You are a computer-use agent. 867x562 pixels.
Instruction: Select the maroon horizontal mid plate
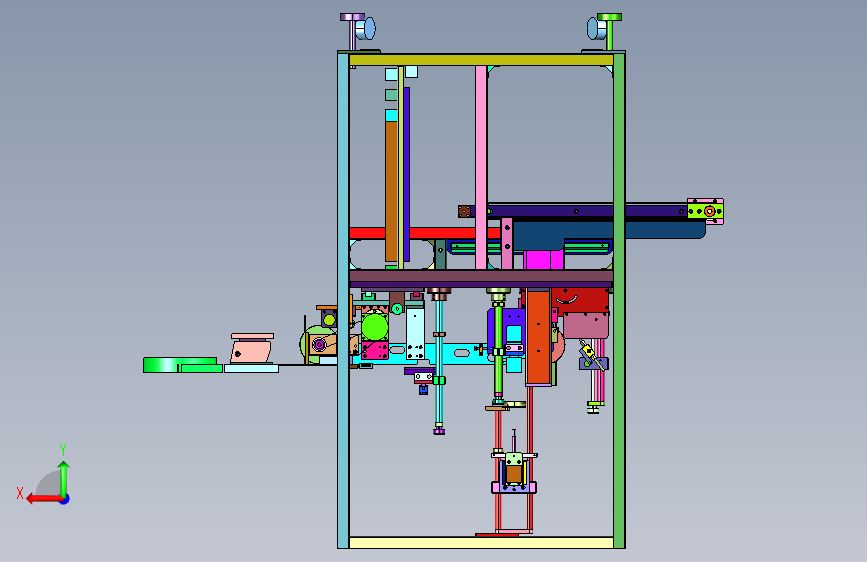481,276
